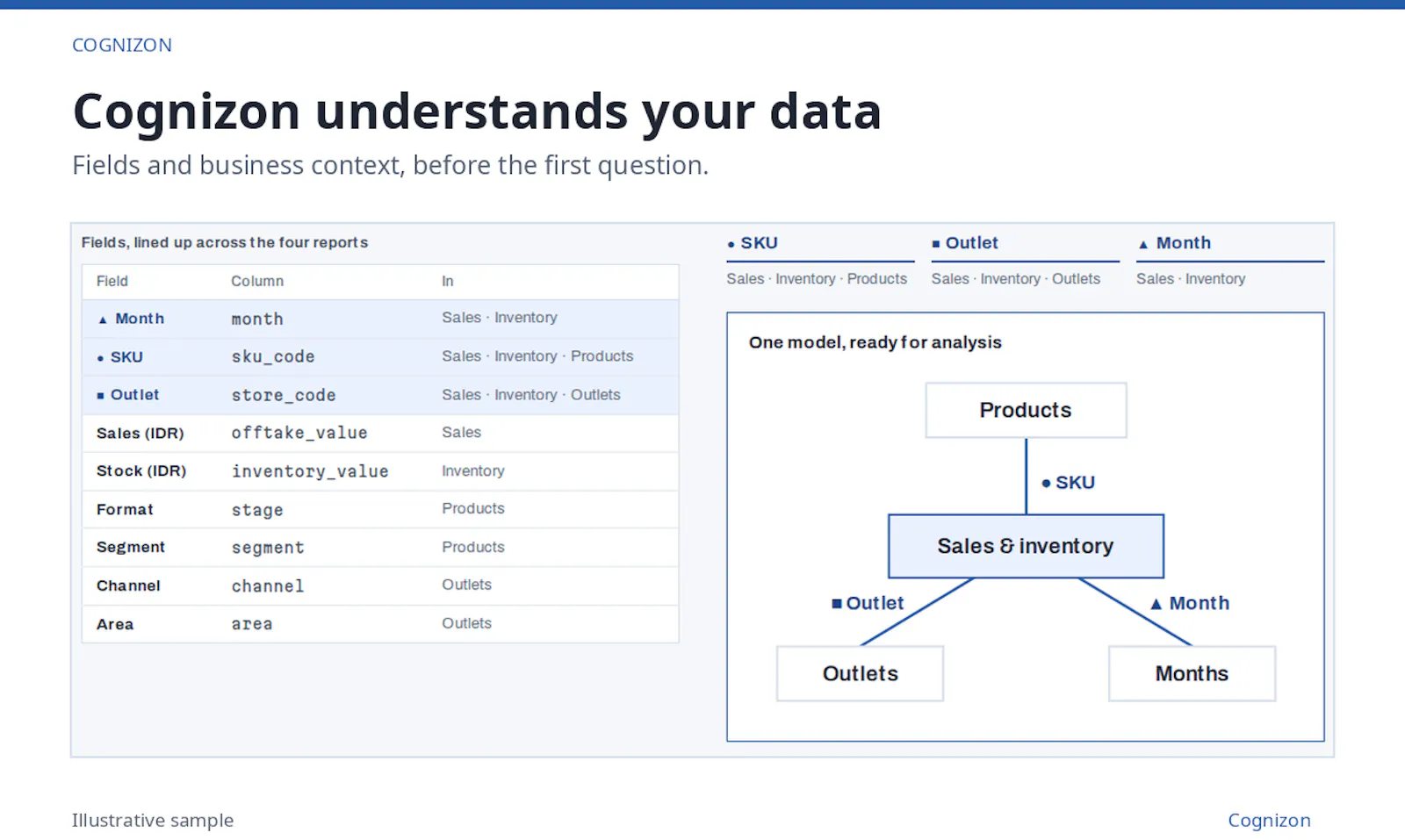Click the Field column header

click(x=112, y=281)
